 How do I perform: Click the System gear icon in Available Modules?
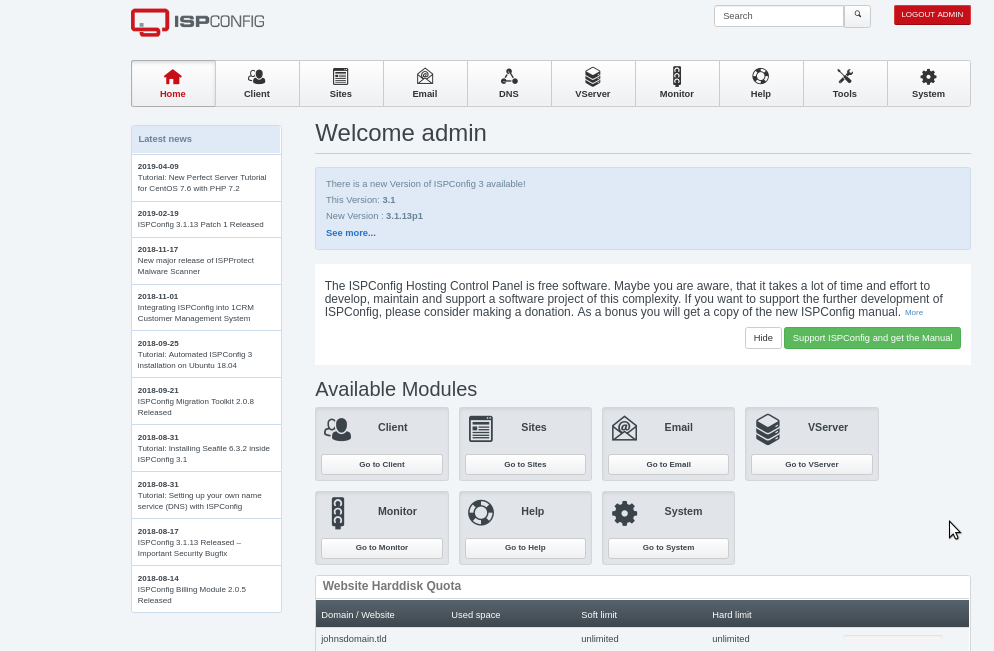624,513
